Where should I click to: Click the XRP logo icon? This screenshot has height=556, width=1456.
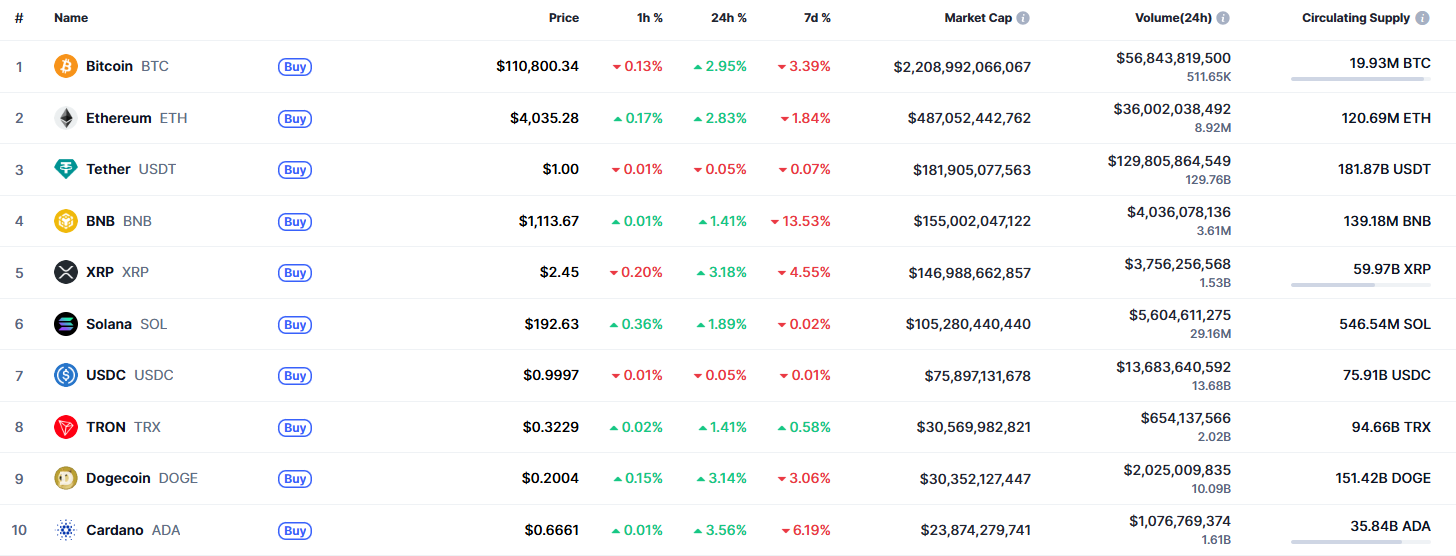click(x=65, y=272)
